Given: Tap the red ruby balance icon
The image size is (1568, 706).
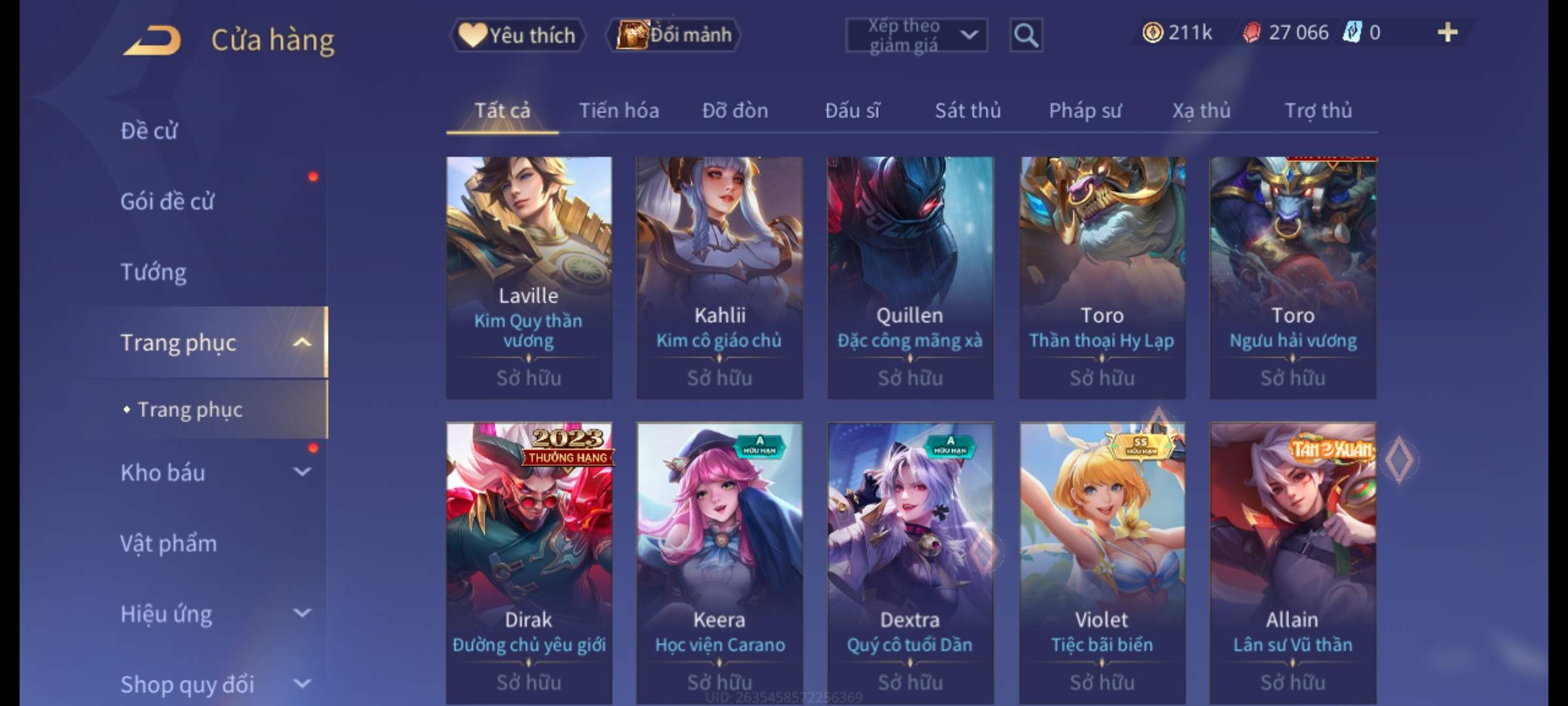Looking at the screenshot, I should click(1251, 33).
